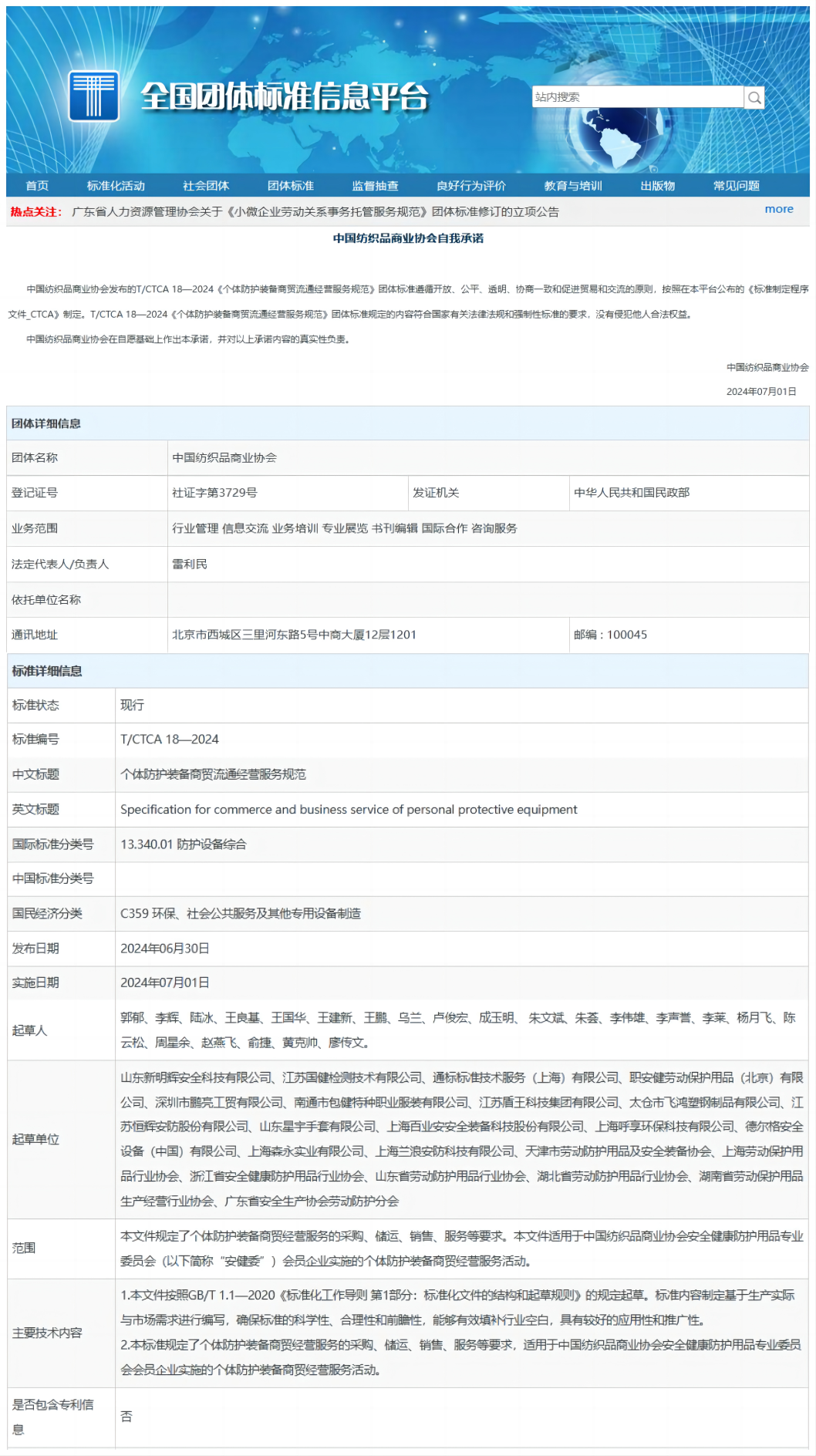Click the address 北京市西城区三里河东路5号
The width and height of the screenshot is (816, 1456).
tap(294, 635)
